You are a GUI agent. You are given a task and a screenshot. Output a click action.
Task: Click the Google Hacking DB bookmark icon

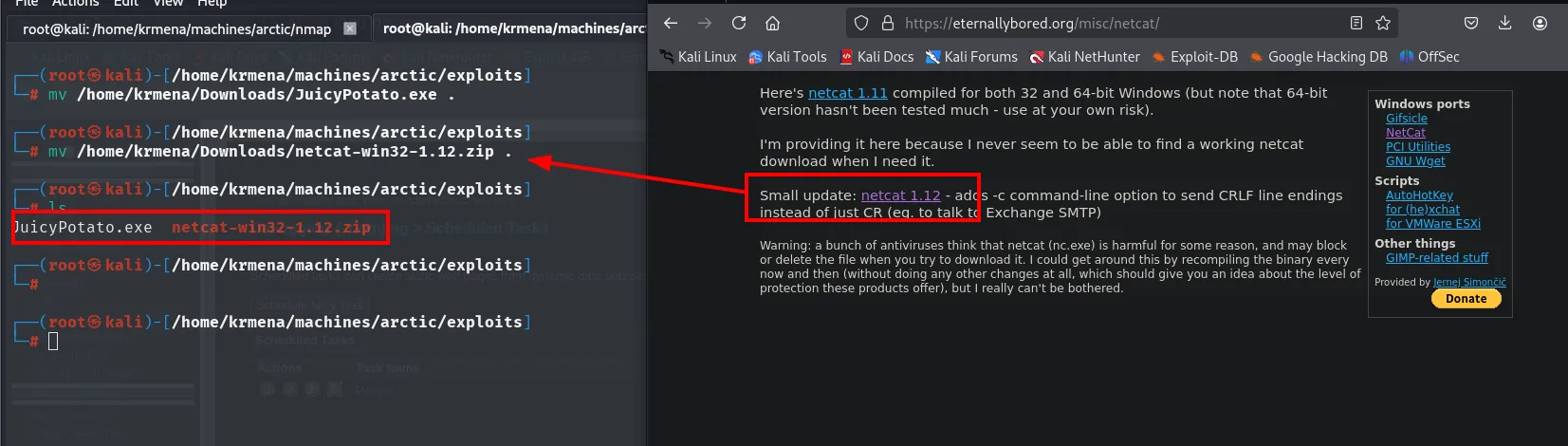(x=1256, y=57)
